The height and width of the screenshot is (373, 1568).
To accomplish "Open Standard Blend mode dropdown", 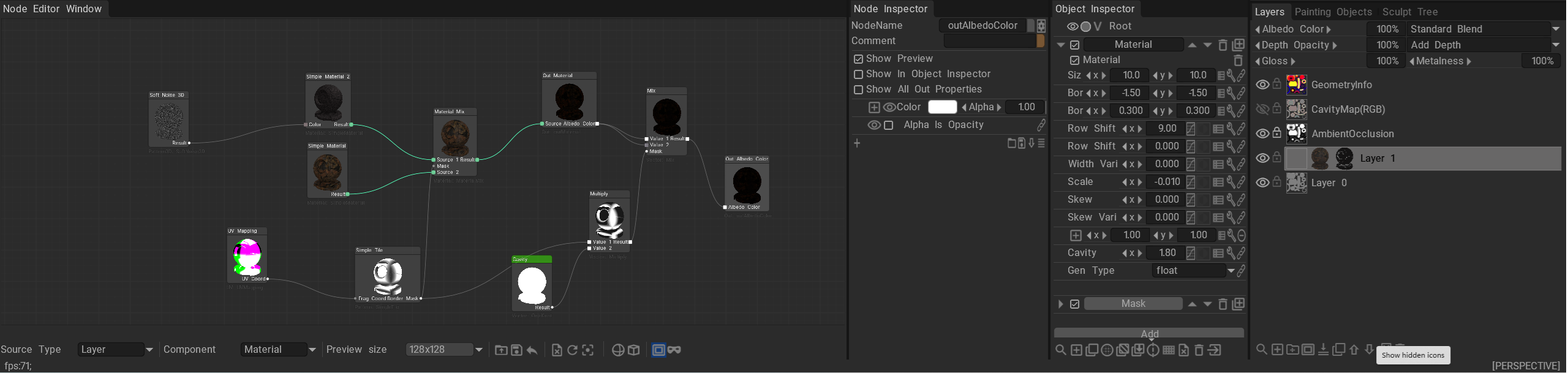I will 1484,29.
